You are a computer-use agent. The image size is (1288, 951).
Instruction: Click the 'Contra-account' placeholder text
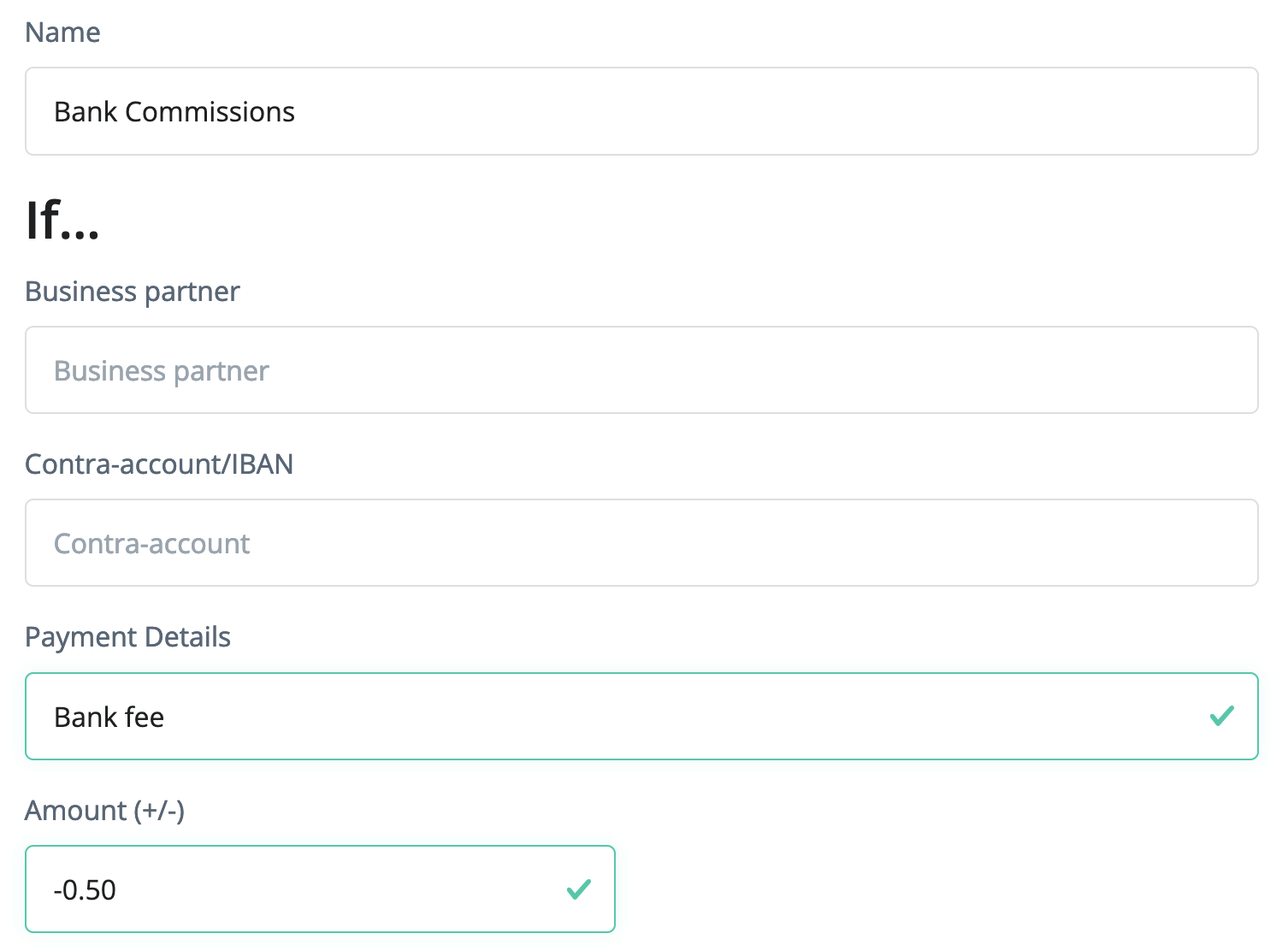click(x=152, y=544)
